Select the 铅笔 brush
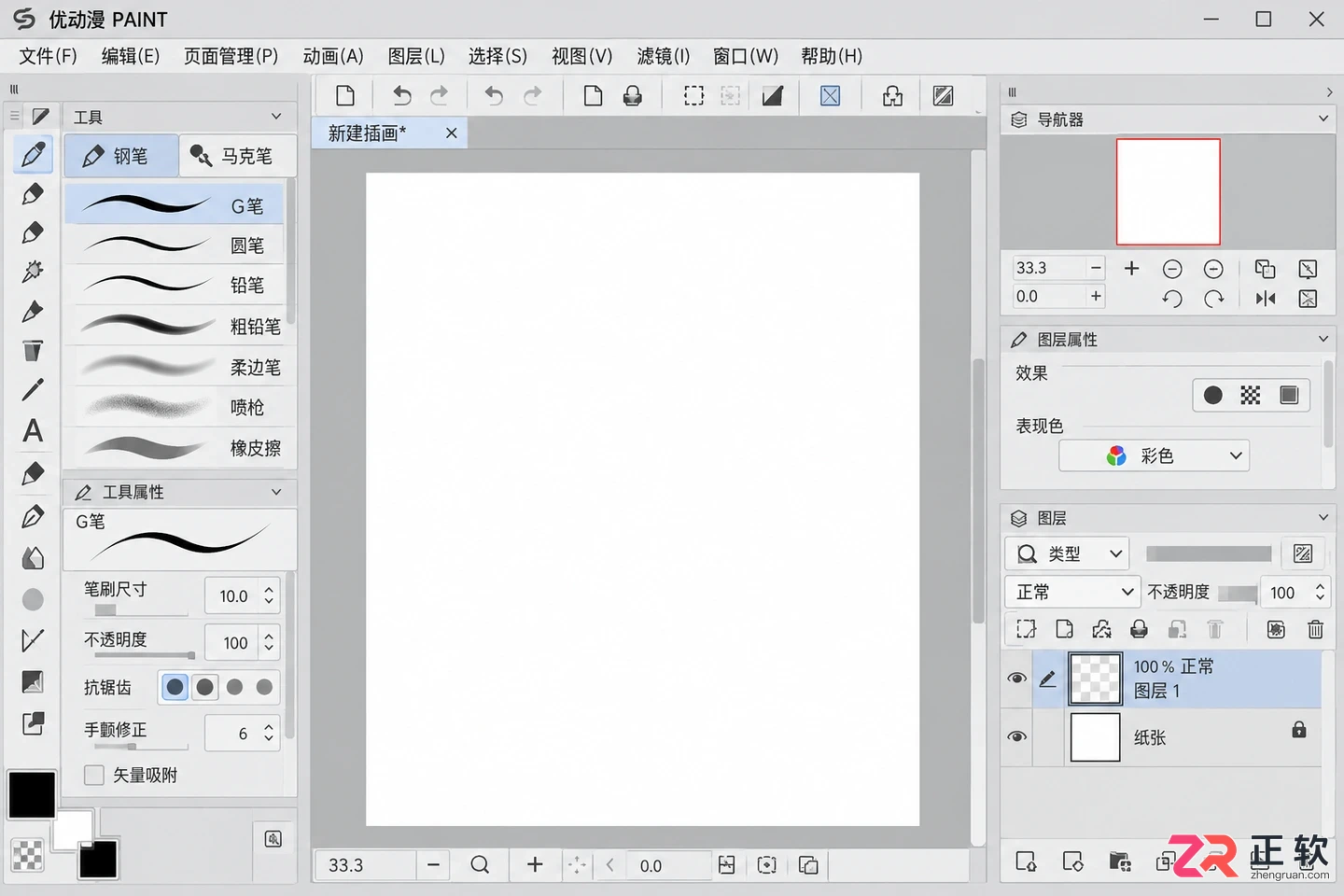Image resolution: width=1344 pixels, height=896 pixels. pyautogui.click(x=175, y=286)
